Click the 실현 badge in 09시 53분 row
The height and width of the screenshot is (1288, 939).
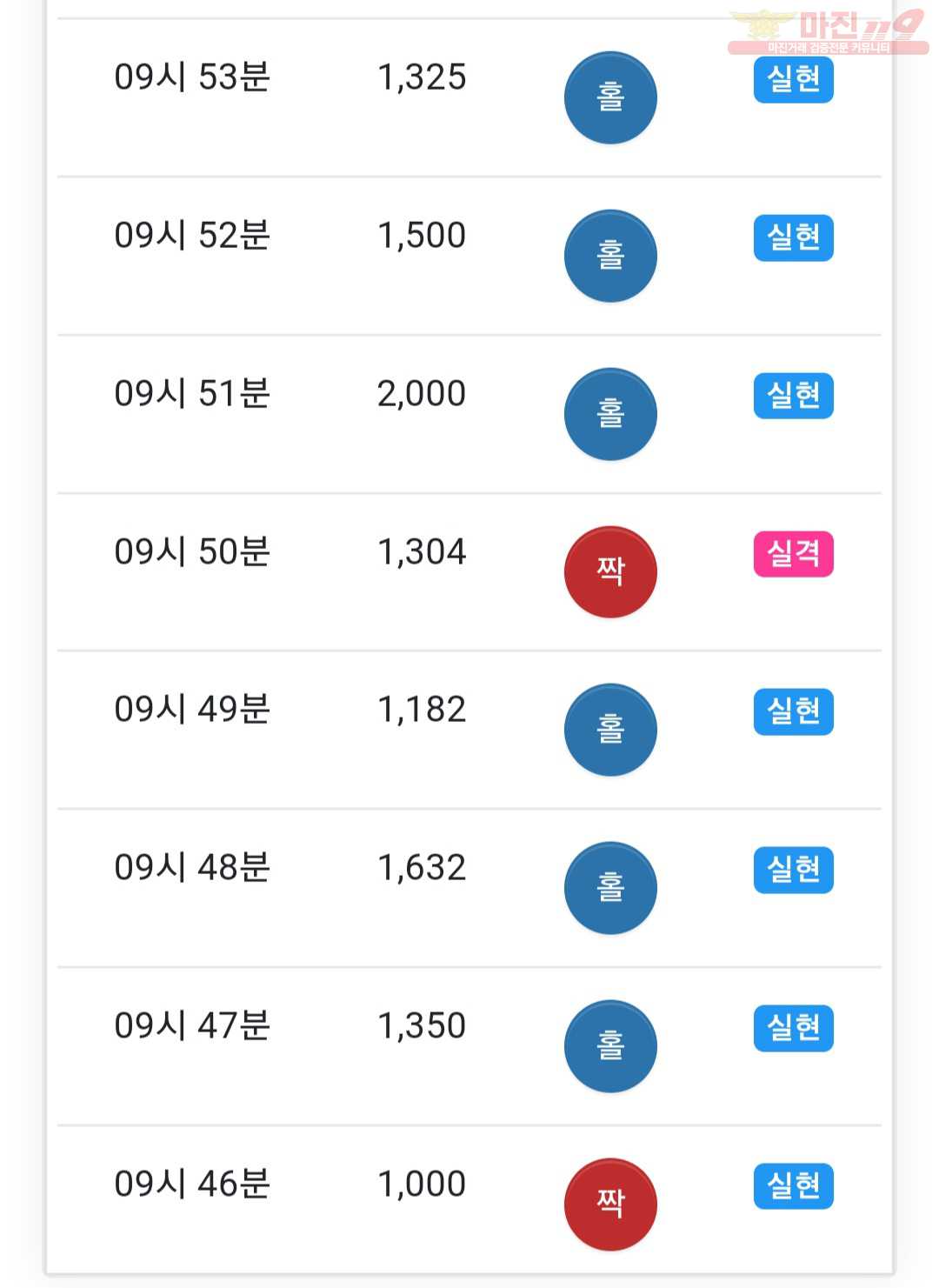click(x=794, y=80)
